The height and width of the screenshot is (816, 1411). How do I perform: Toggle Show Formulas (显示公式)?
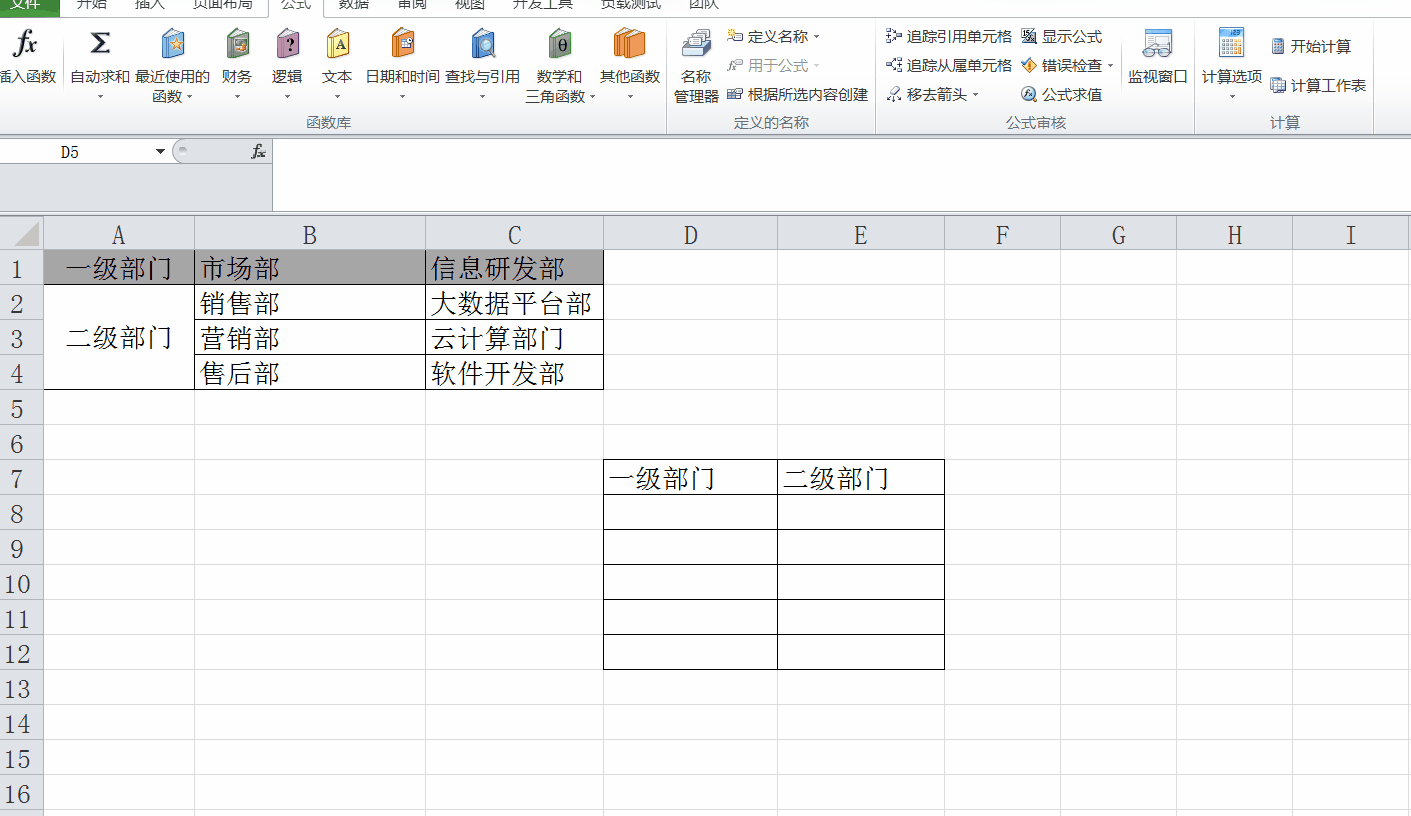[1061, 37]
